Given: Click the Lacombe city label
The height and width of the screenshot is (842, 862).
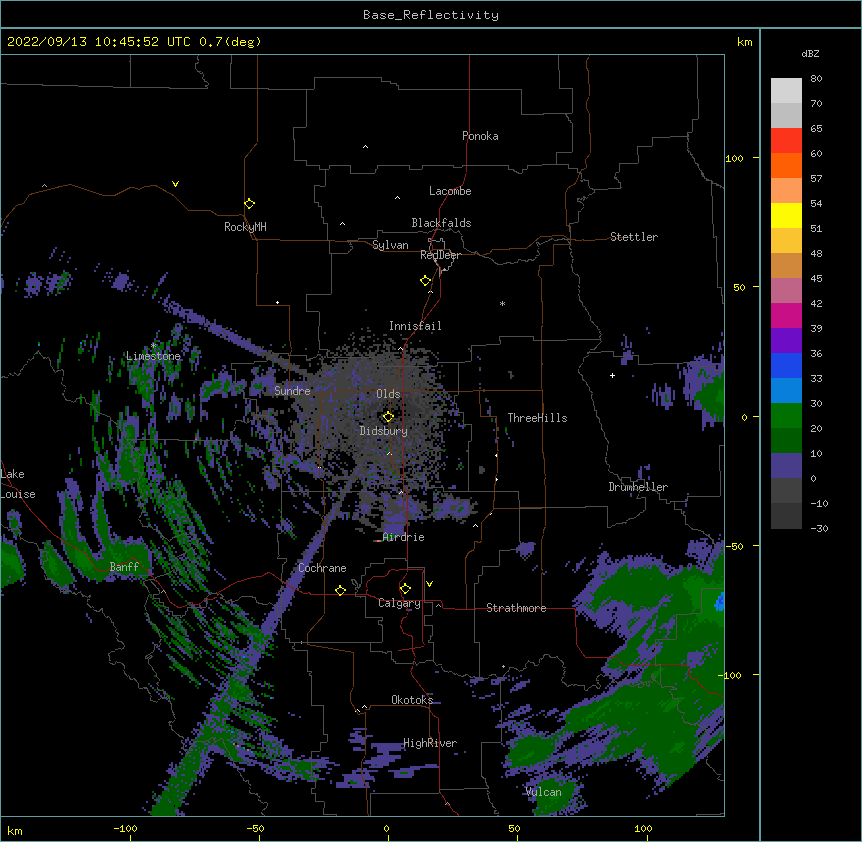Looking at the screenshot, I should point(450,191).
